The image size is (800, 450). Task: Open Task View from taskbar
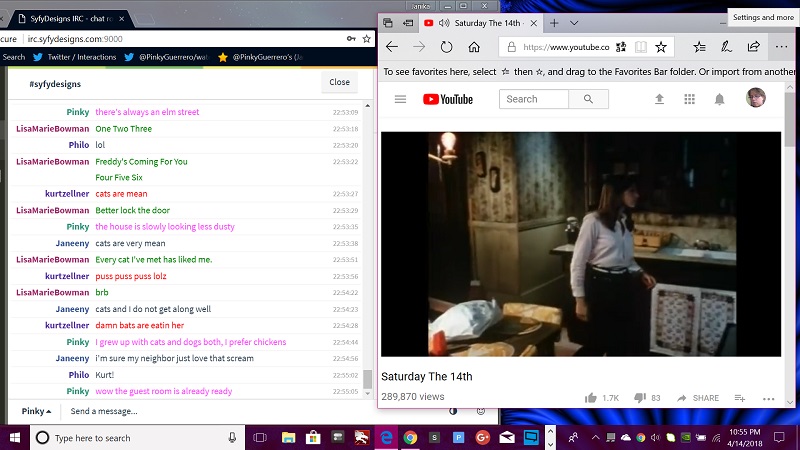[x=260, y=438]
